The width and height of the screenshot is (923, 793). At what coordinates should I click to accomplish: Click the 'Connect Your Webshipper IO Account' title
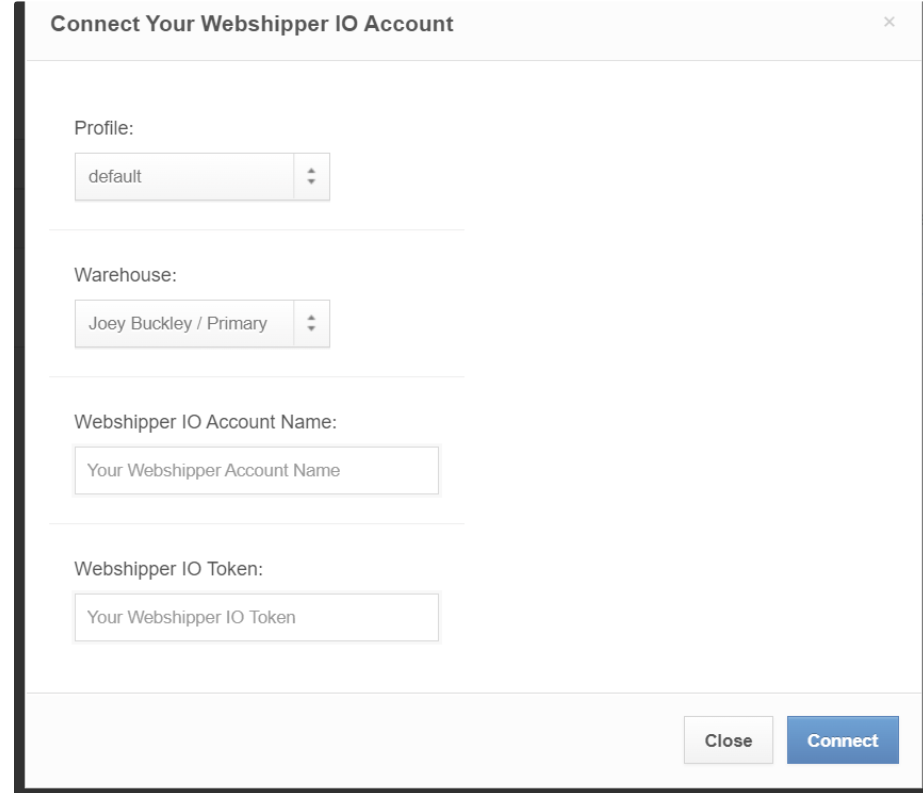252,24
